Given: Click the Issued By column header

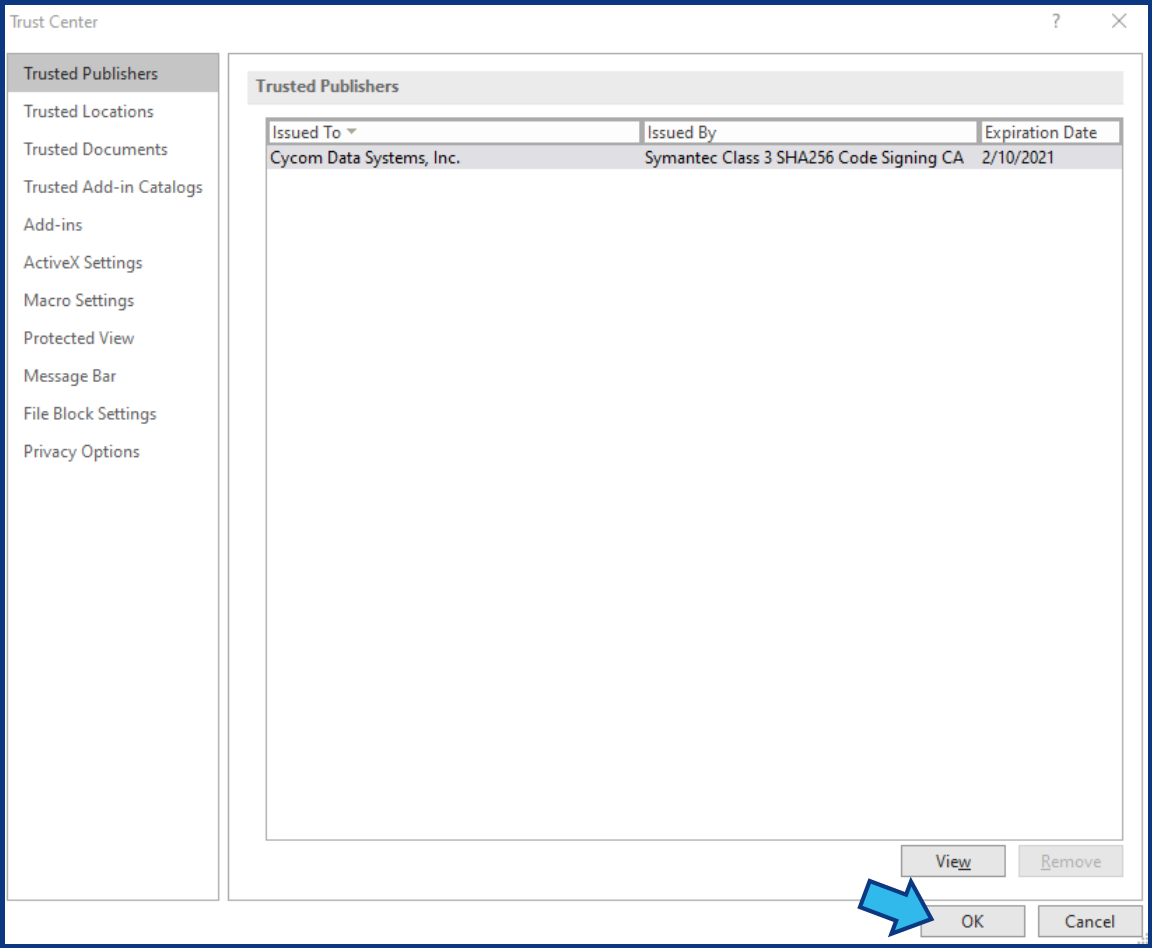Looking at the screenshot, I should (x=810, y=132).
